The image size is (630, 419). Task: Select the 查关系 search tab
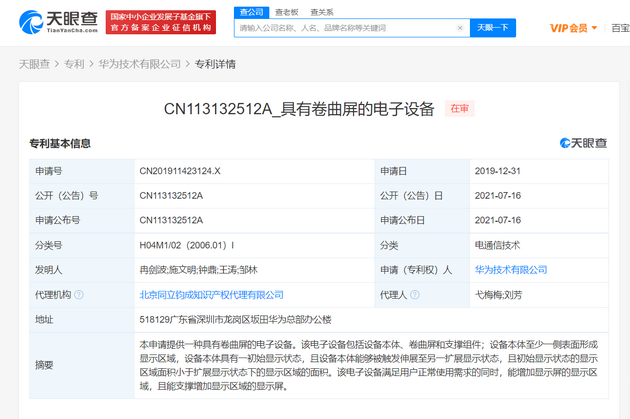(x=322, y=12)
